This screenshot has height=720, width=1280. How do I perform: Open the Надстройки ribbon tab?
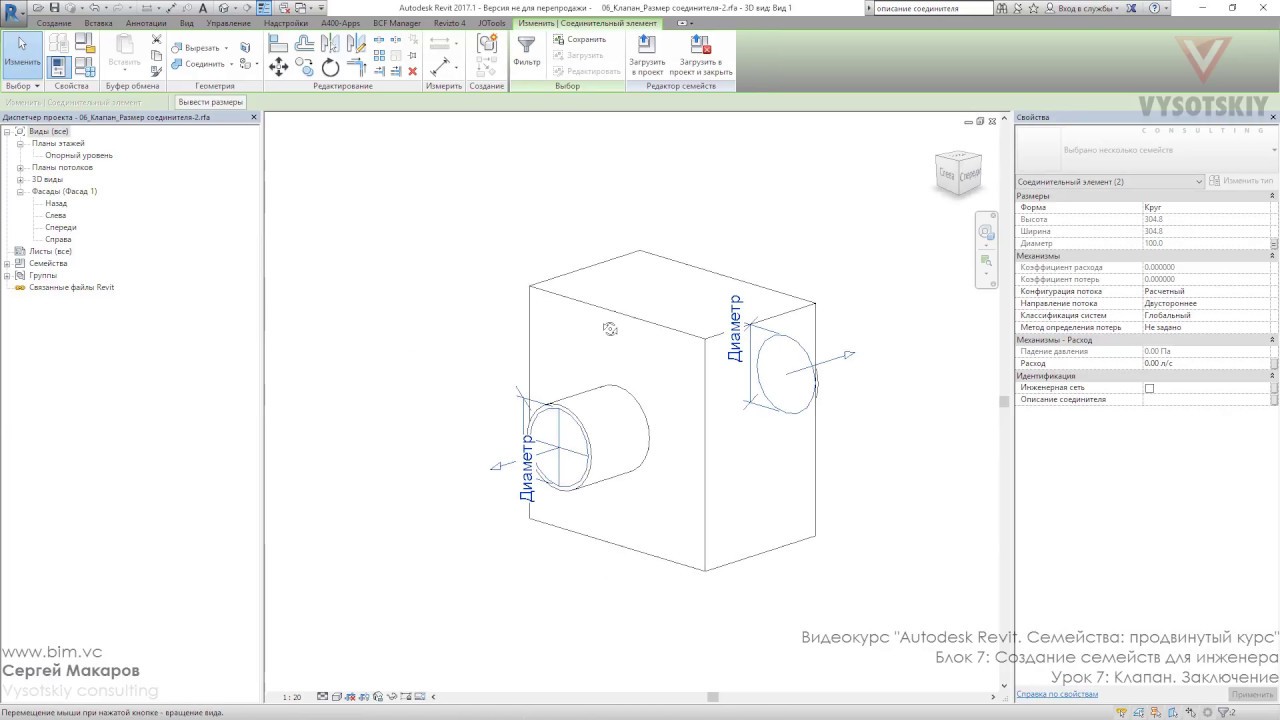pos(286,23)
